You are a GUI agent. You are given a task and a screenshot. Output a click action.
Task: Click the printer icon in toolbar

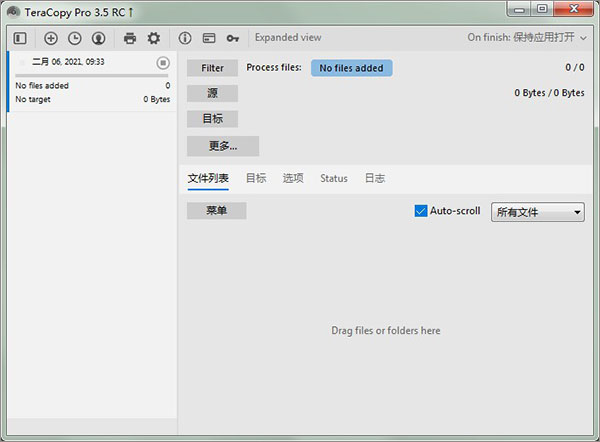pyautogui.click(x=130, y=38)
